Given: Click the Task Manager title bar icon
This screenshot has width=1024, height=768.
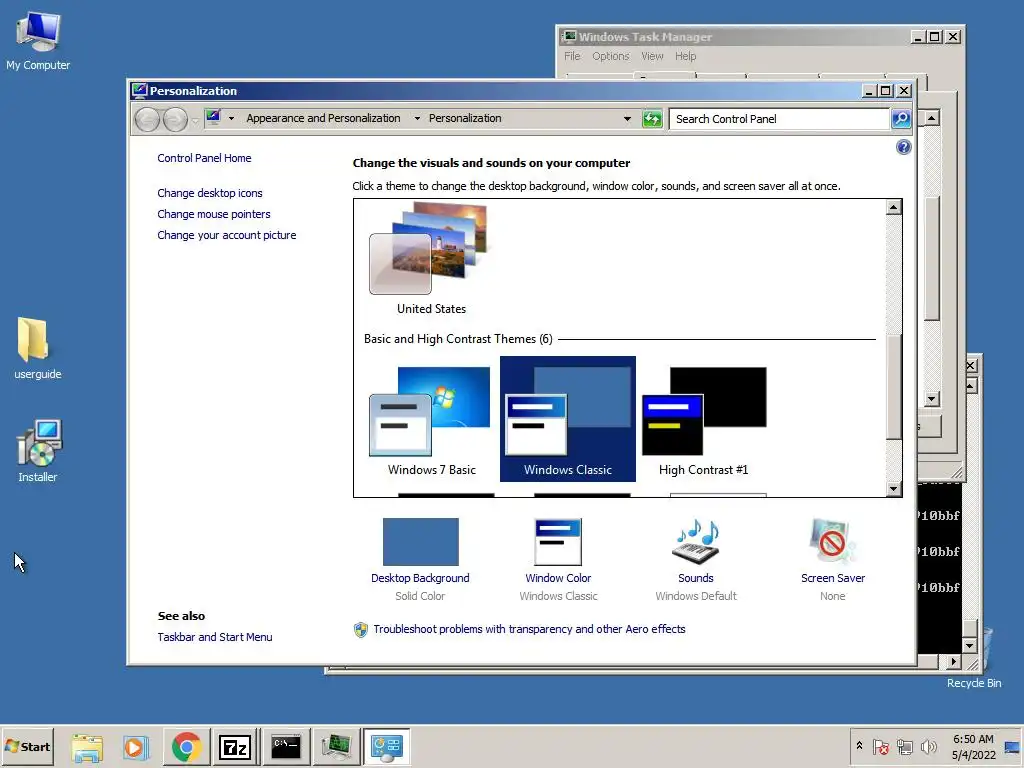Looking at the screenshot, I should pos(569,36).
